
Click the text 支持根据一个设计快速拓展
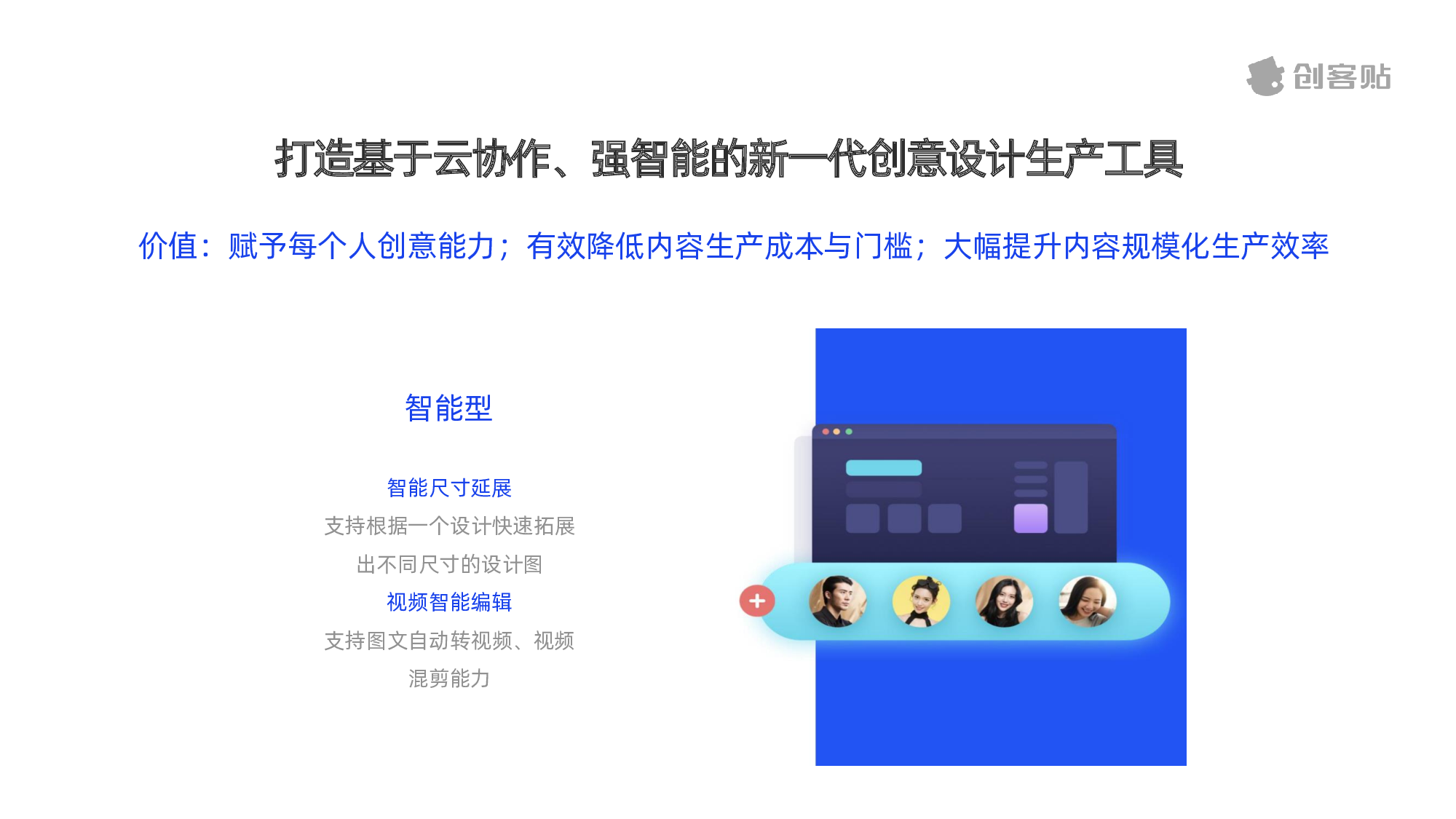click(x=449, y=526)
